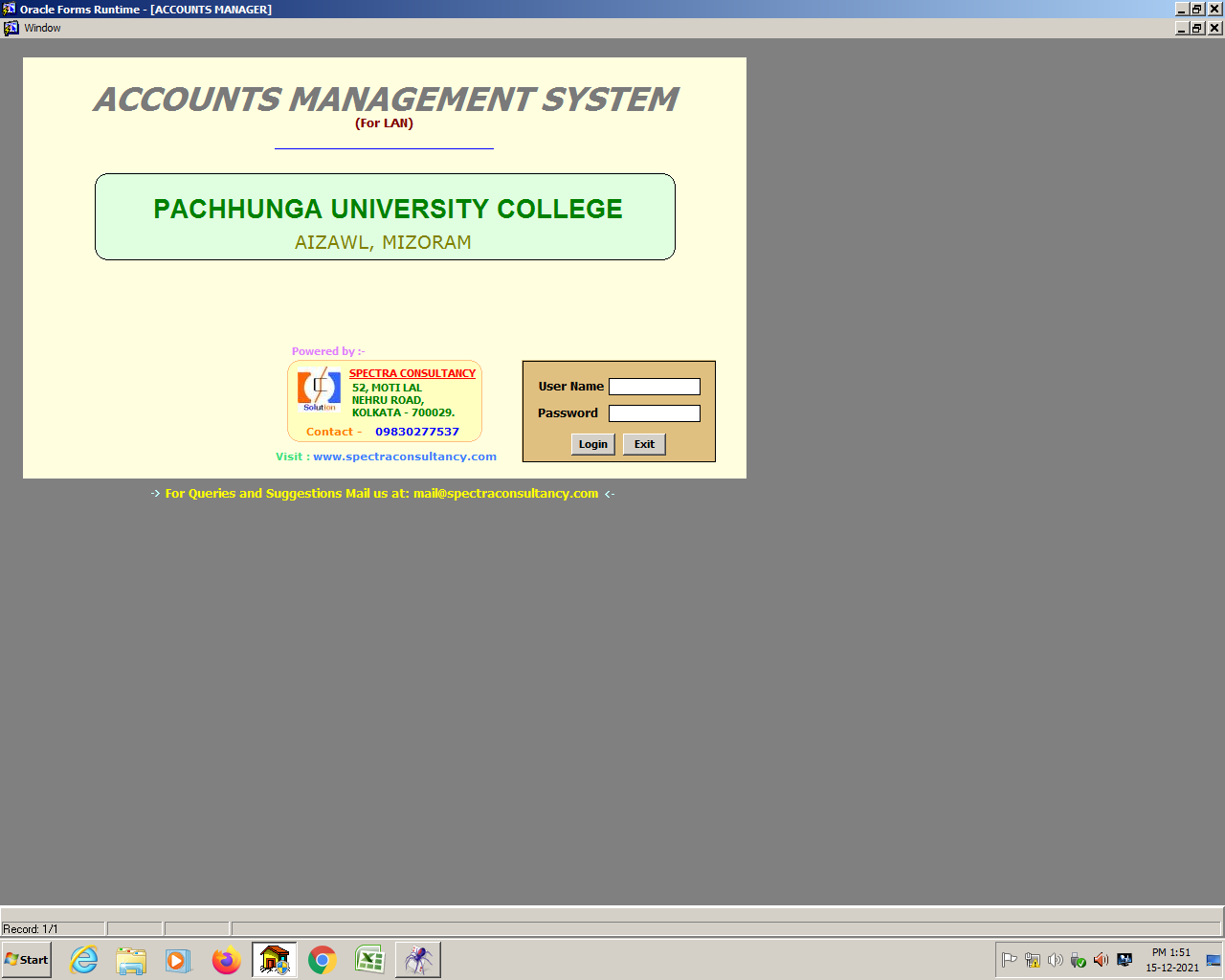Select the Accounts Manager house icon in taskbar

[275, 960]
